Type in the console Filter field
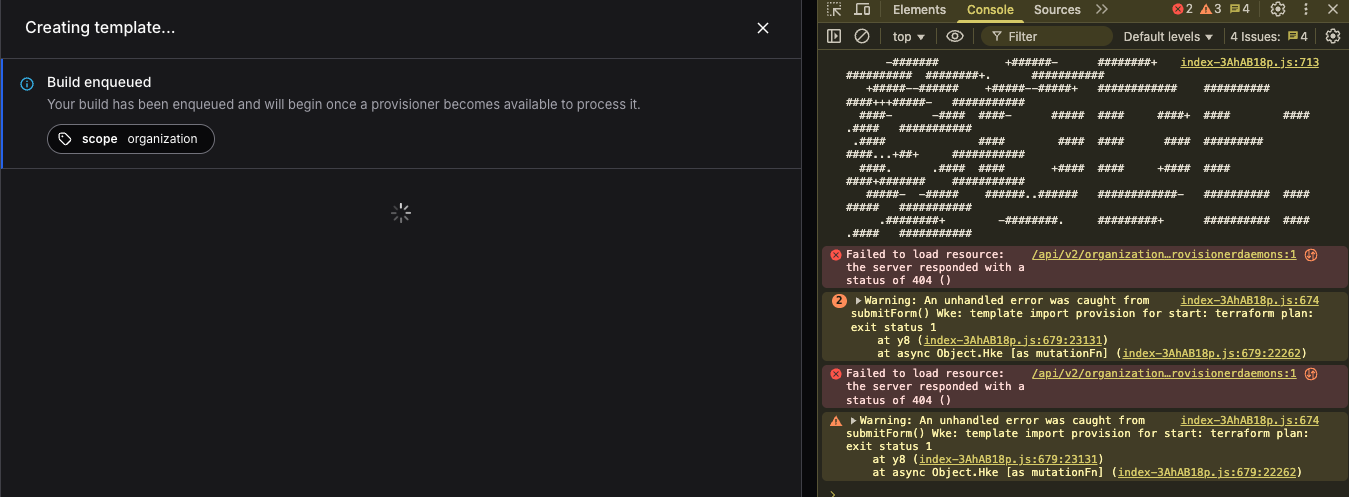 (1050, 36)
